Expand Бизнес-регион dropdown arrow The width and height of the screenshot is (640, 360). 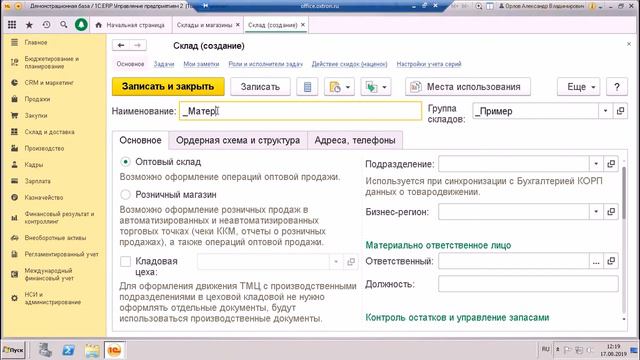(596, 212)
